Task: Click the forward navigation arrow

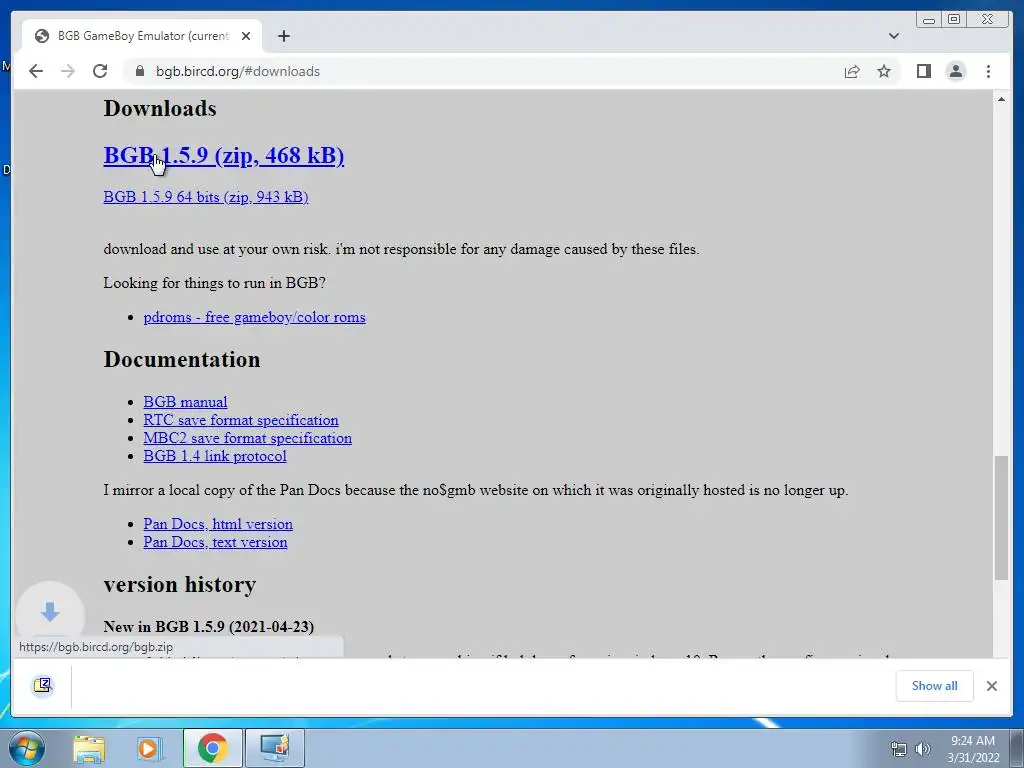Action: pyautogui.click(x=68, y=71)
